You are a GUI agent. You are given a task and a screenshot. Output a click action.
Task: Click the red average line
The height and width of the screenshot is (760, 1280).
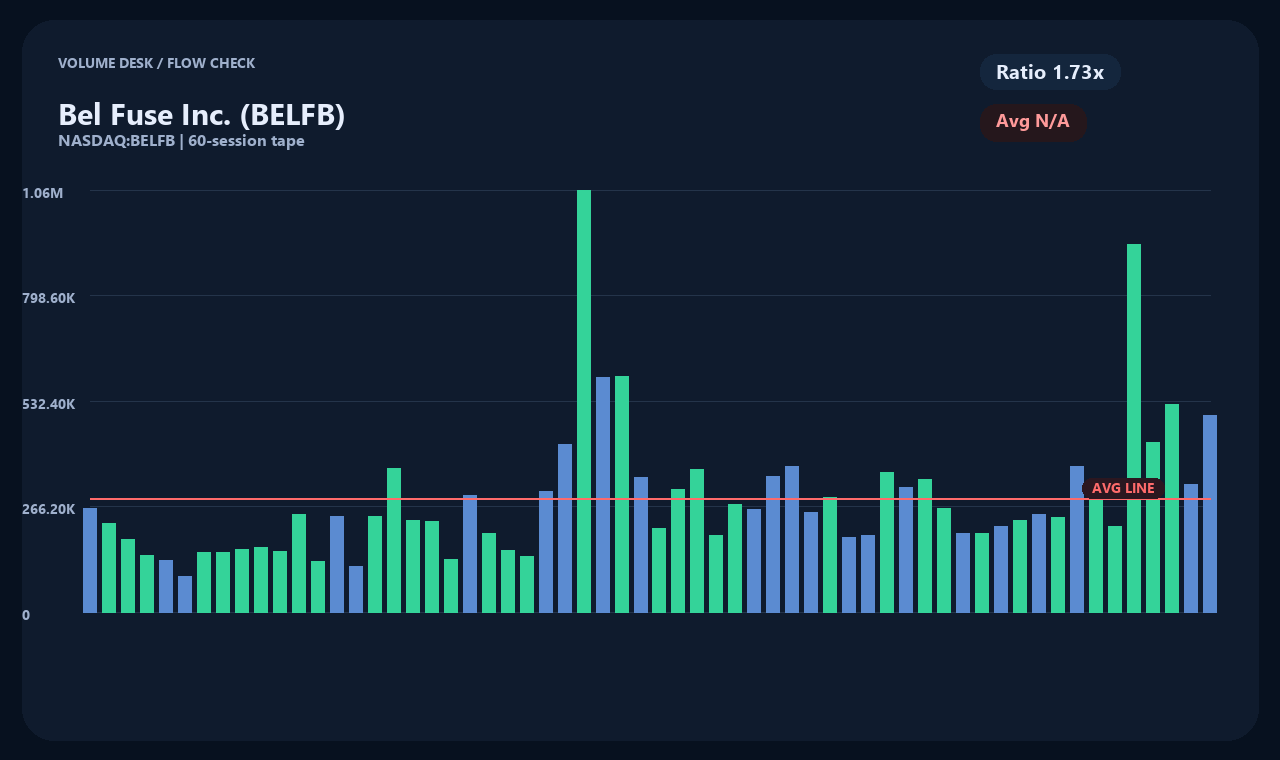click(x=650, y=498)
